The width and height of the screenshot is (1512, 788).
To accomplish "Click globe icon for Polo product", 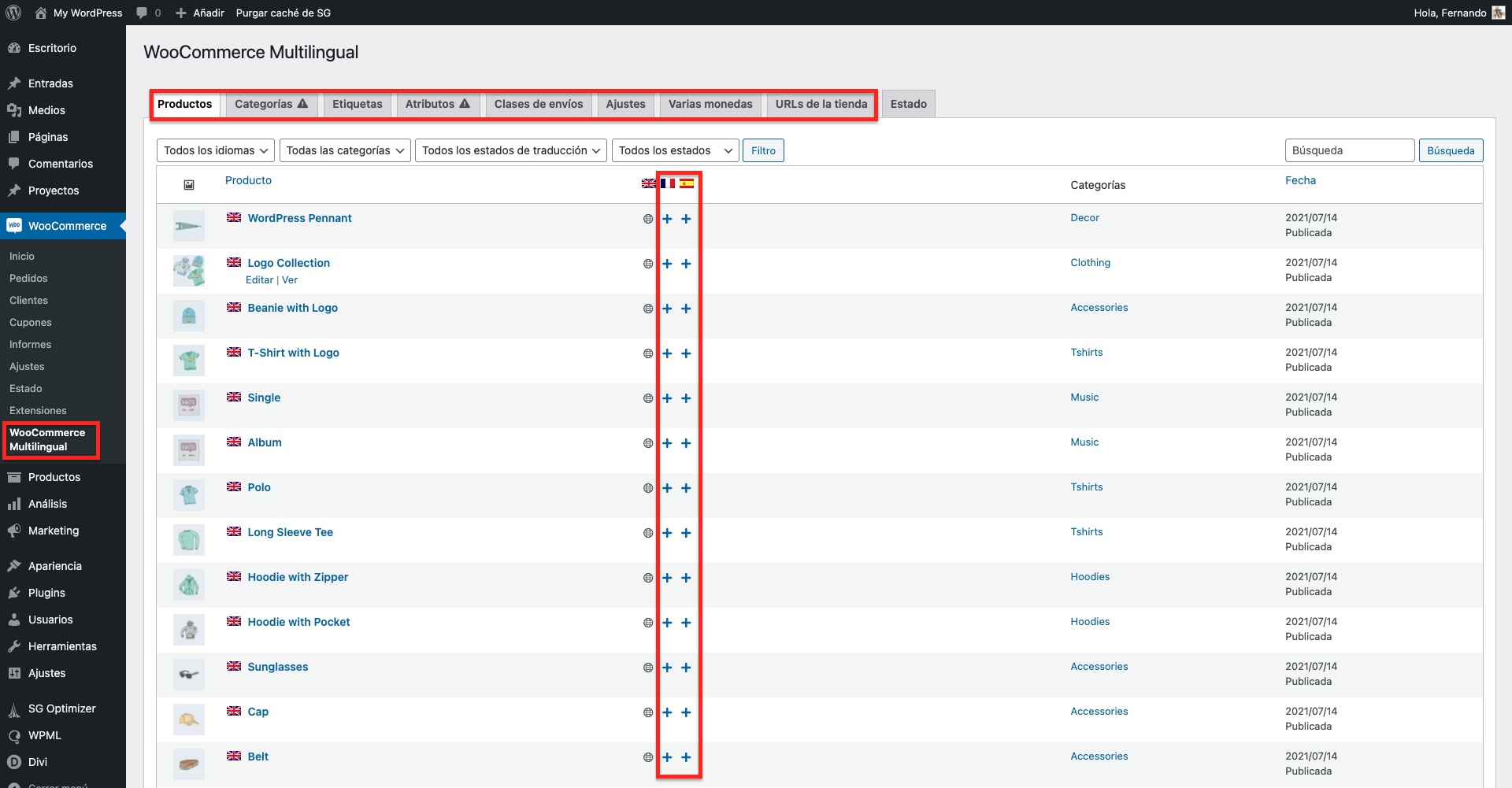I will pos(648,488).
